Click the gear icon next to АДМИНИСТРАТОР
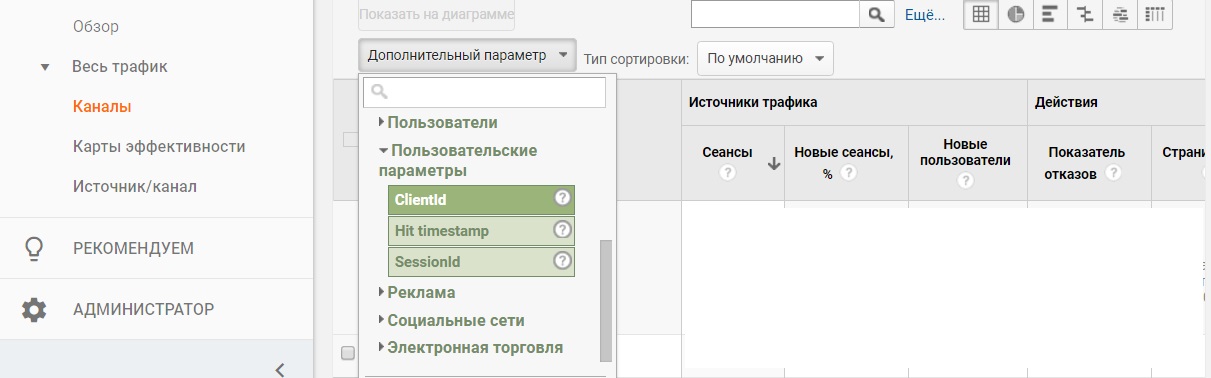This screenshot has width=1211, height=378. click(x=34, y=309)
